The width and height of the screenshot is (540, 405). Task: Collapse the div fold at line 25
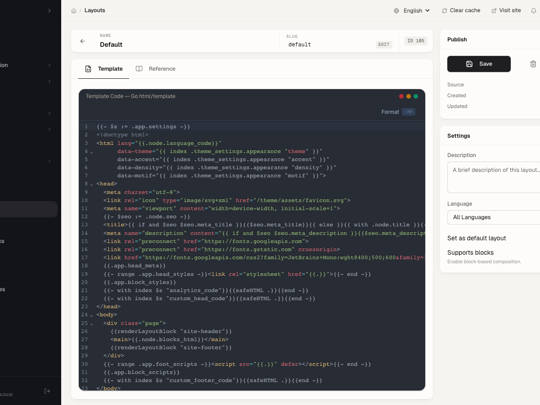(x=91, y=324)
